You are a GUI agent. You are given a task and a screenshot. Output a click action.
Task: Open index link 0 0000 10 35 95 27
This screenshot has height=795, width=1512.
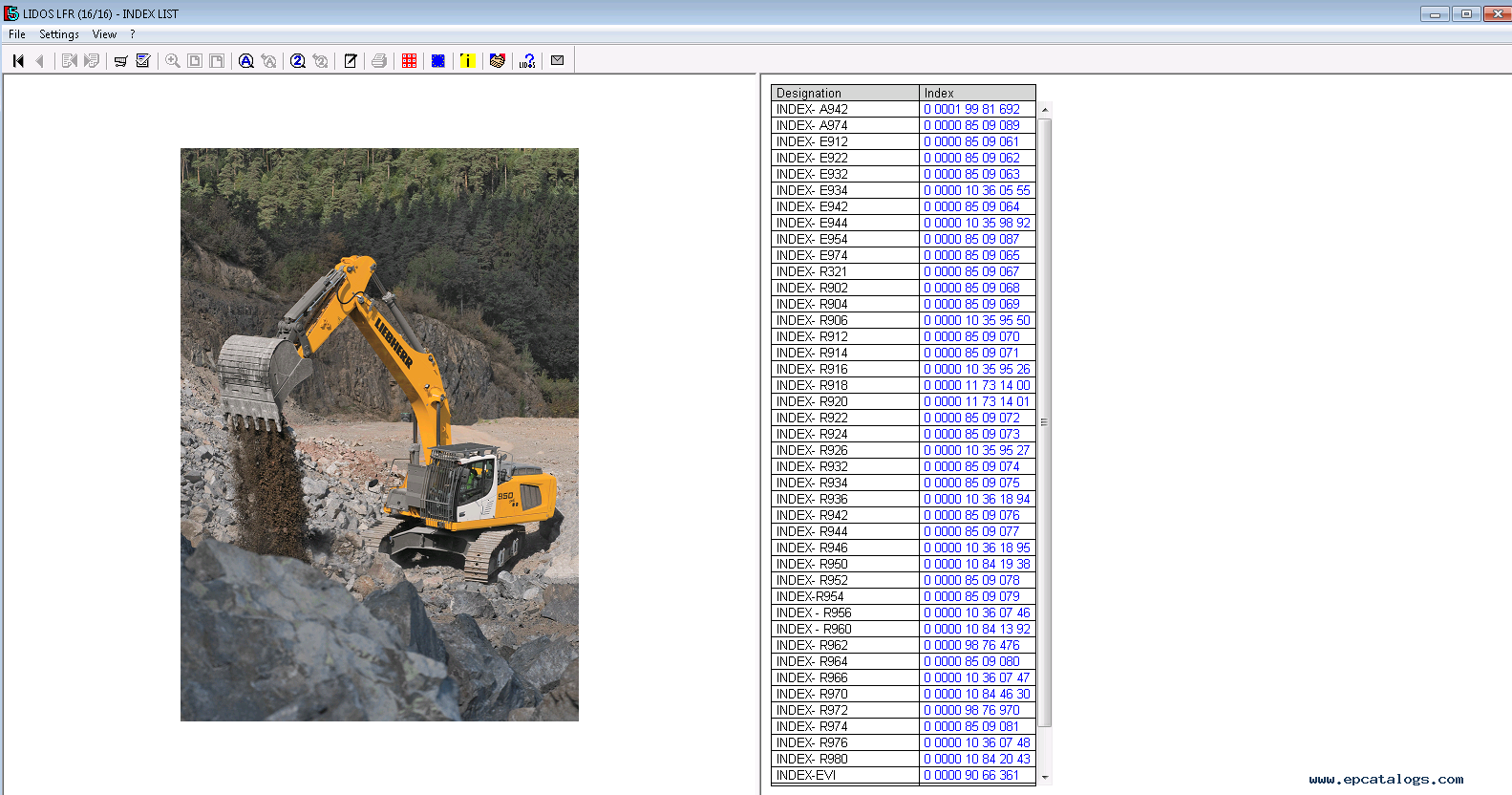coord(976,450)
